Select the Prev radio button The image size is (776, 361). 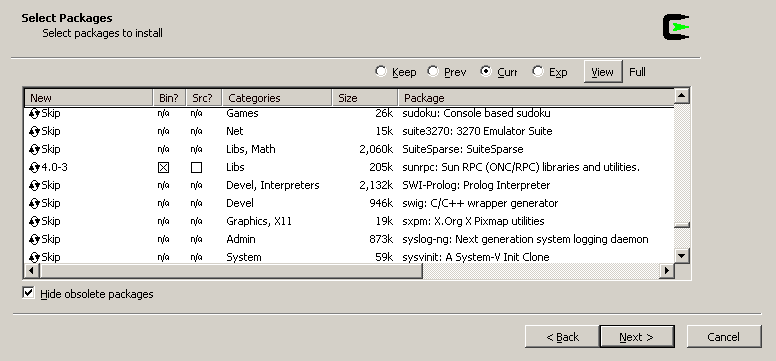433,71
